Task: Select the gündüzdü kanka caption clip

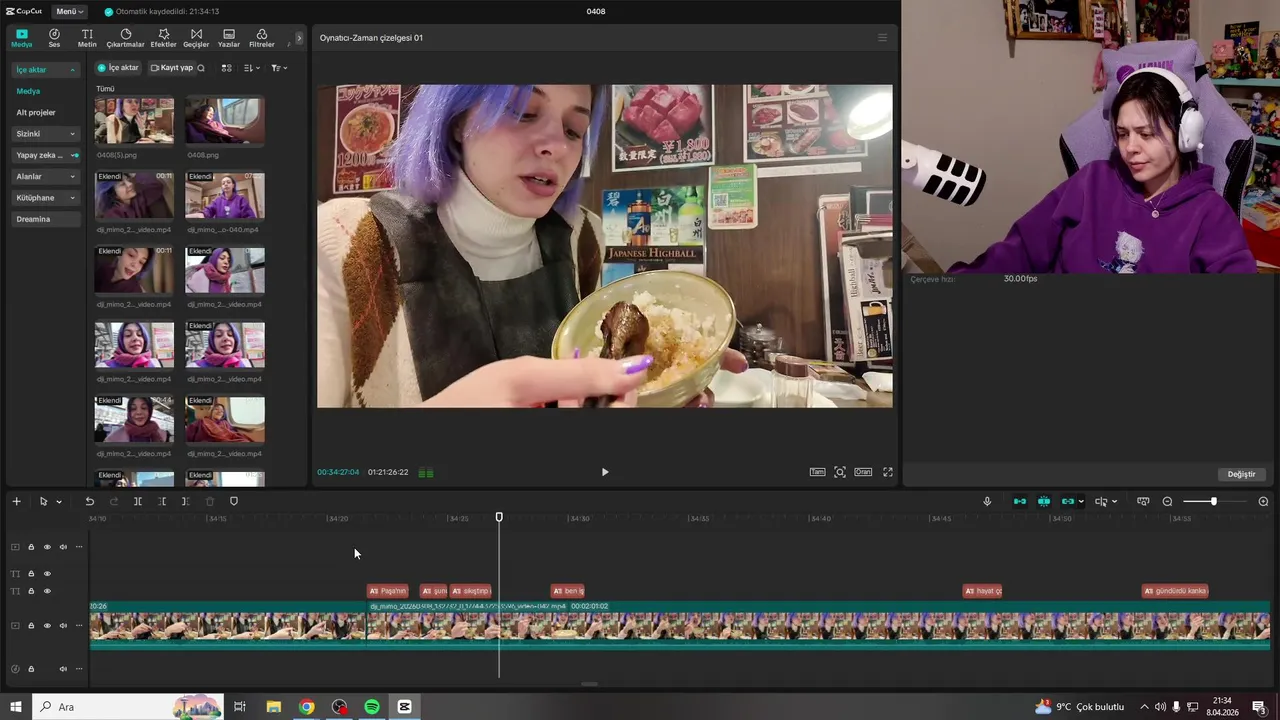Action: pyautogui.click(x=1176, y=591)
